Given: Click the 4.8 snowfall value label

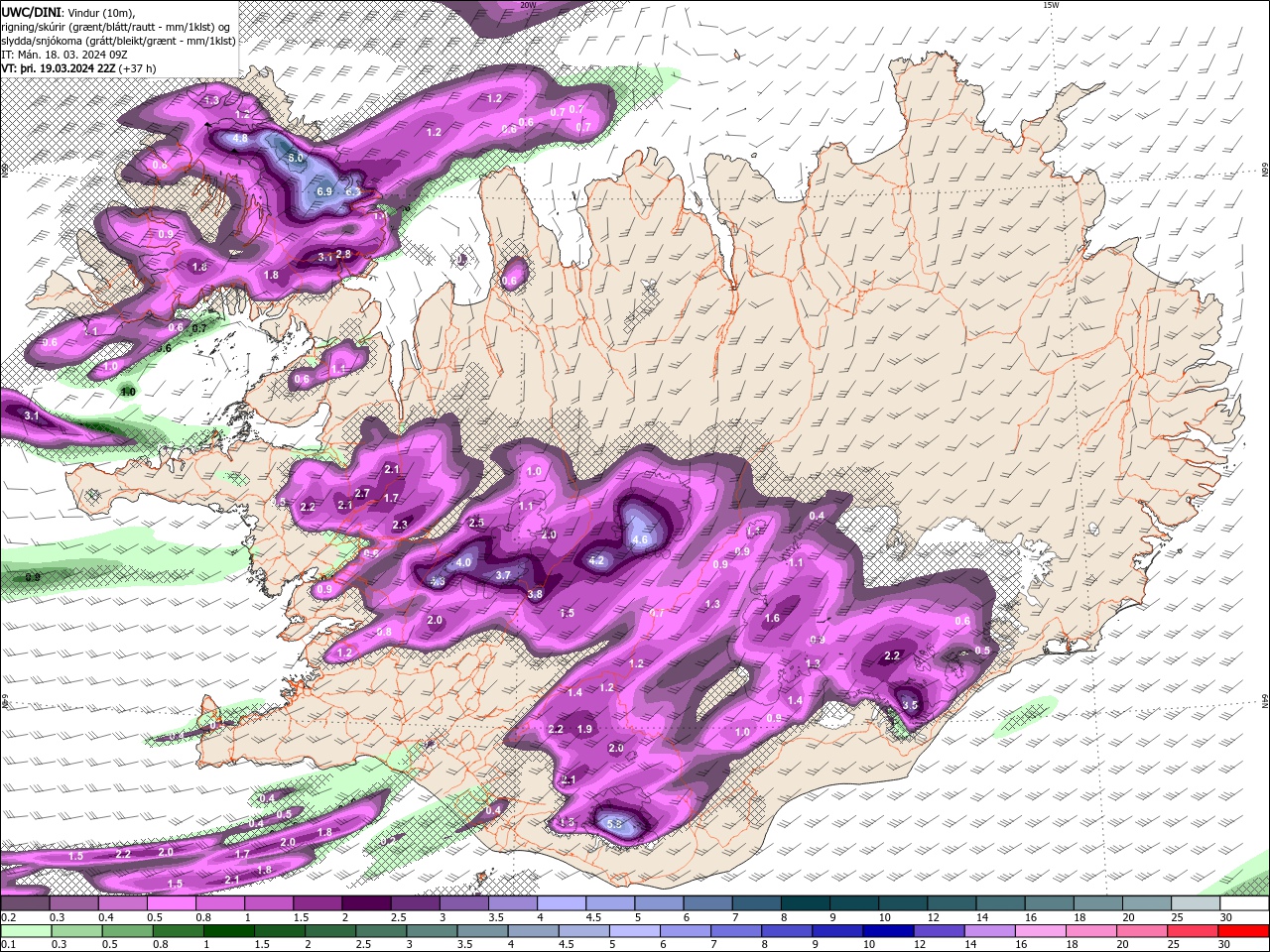Looking at the screenshot, I should (240, 139).
